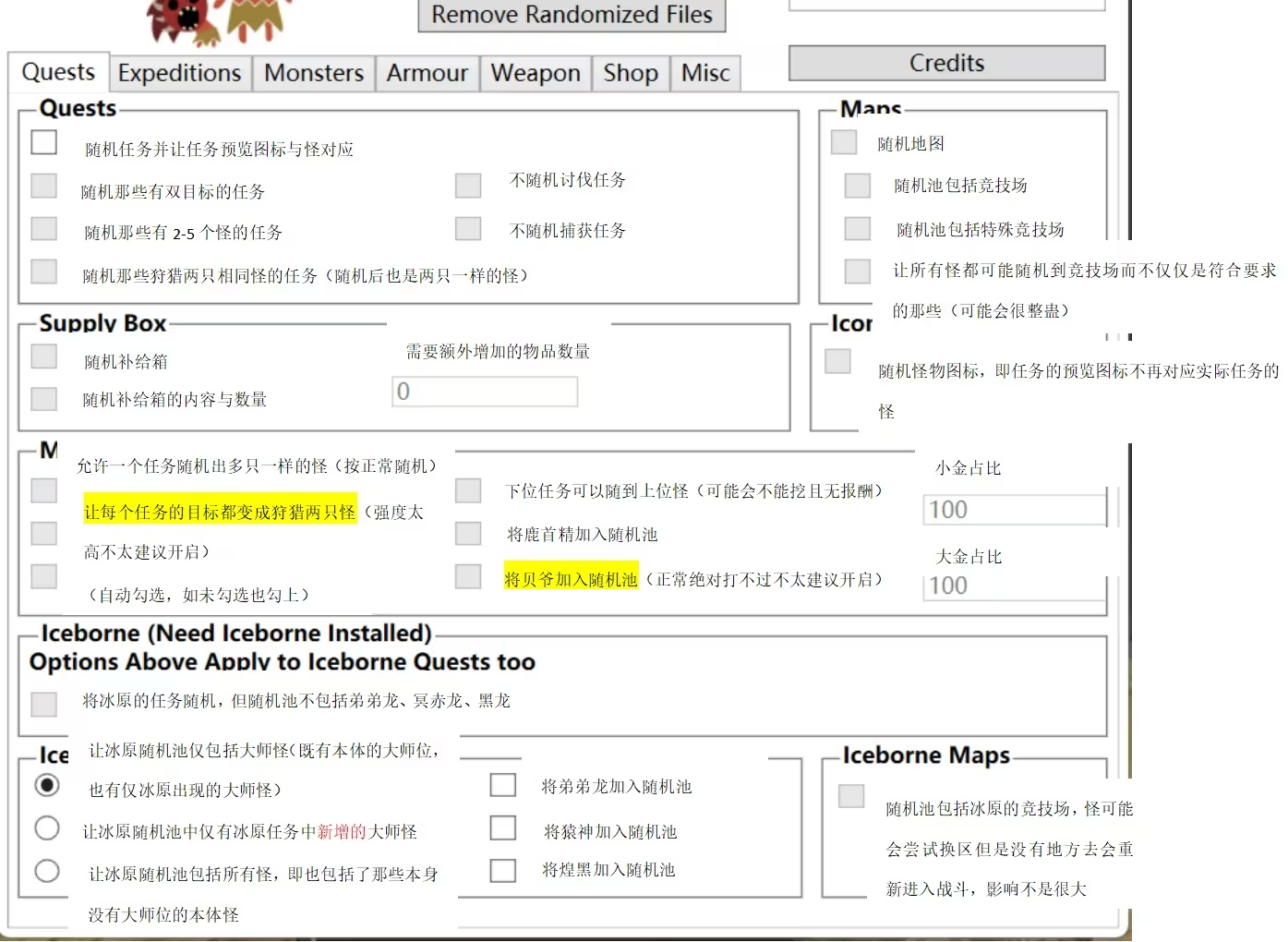Screen dimensions: 1288x942
Task: Switch to the Weapon tab
Action: pyautogui.click(x=536, y=73)
